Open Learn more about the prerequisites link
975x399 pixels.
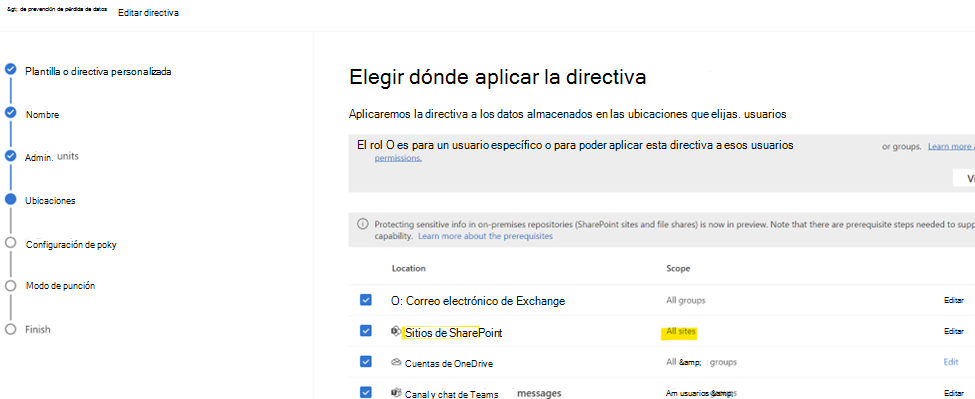point(485,237)
